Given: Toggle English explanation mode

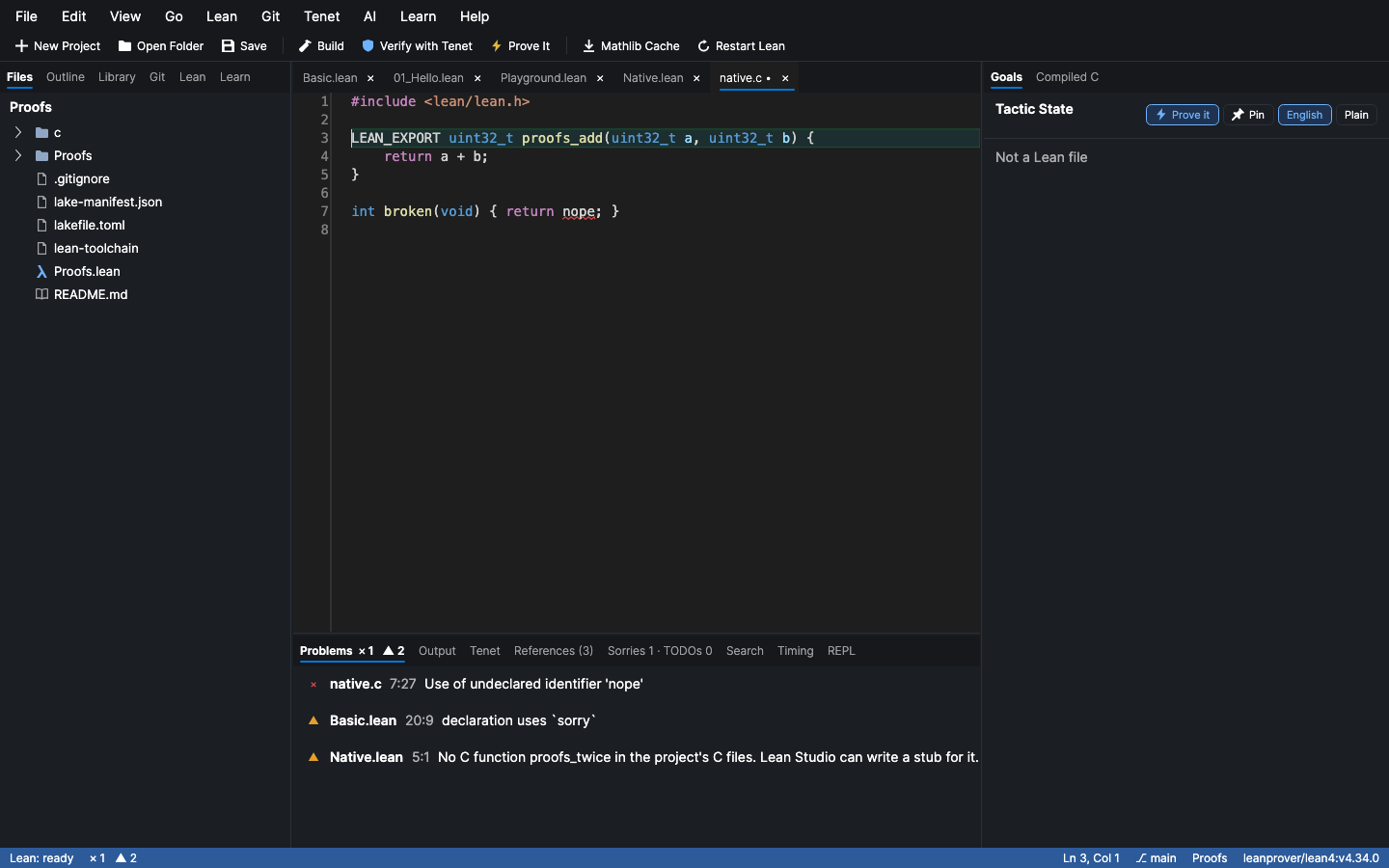Looking at the screenshot, I should [x=1304, y=115].
